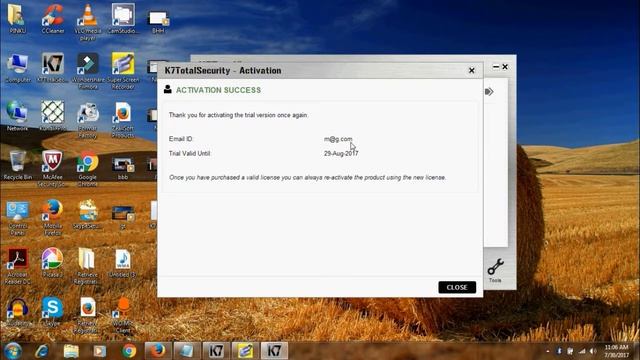Open K7TotalSecurity desktop shortcut
Screen dimensions: 640x360
(x=53, y=68)
